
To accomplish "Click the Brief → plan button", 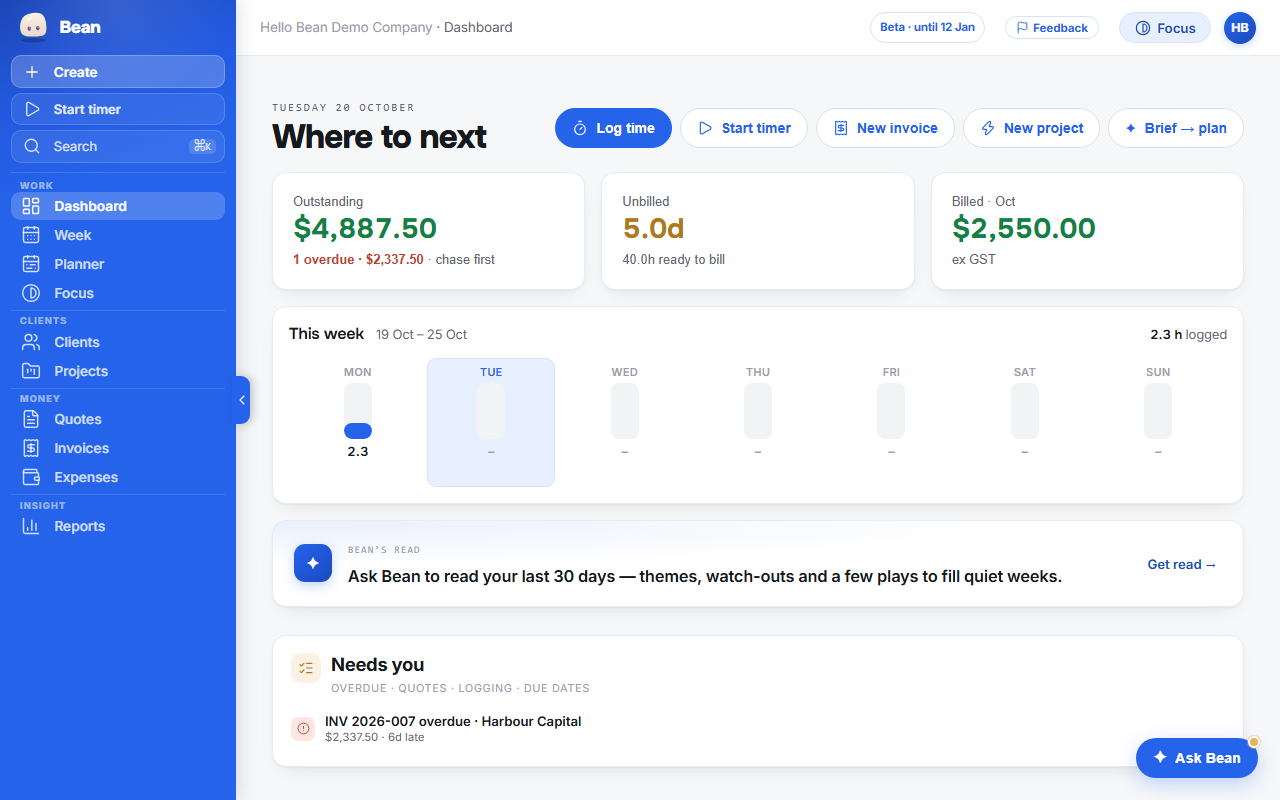I will (1175, 128).
